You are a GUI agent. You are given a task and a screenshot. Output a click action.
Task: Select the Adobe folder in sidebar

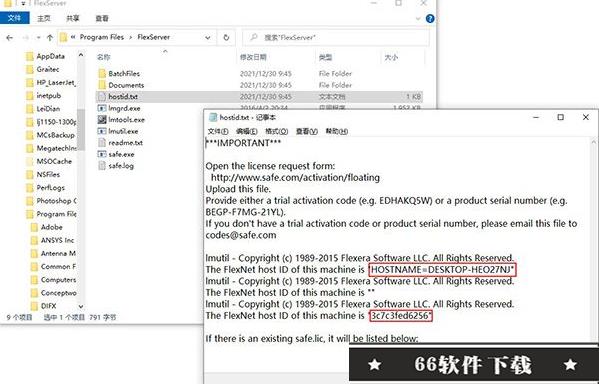click(52, 227)
